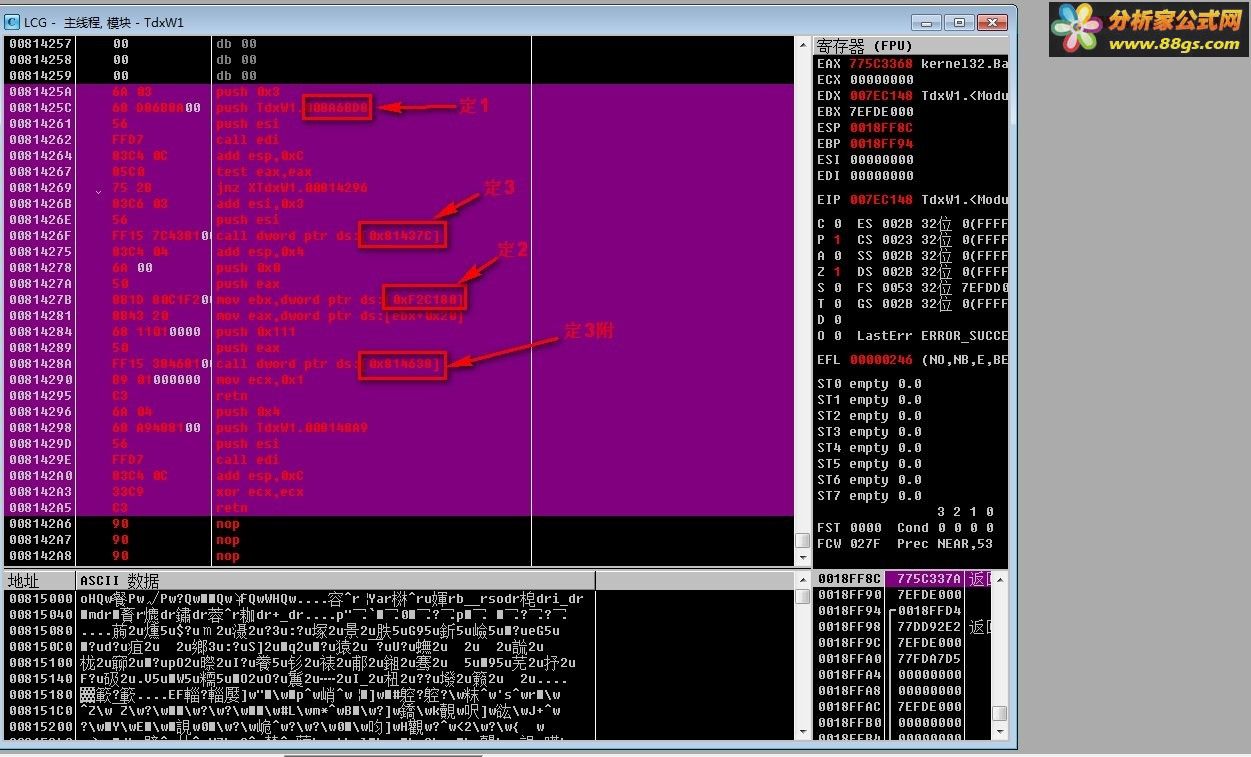Screen dimensions: 1251x757
Task: Click the Z flag bit value
Action: 837,272
